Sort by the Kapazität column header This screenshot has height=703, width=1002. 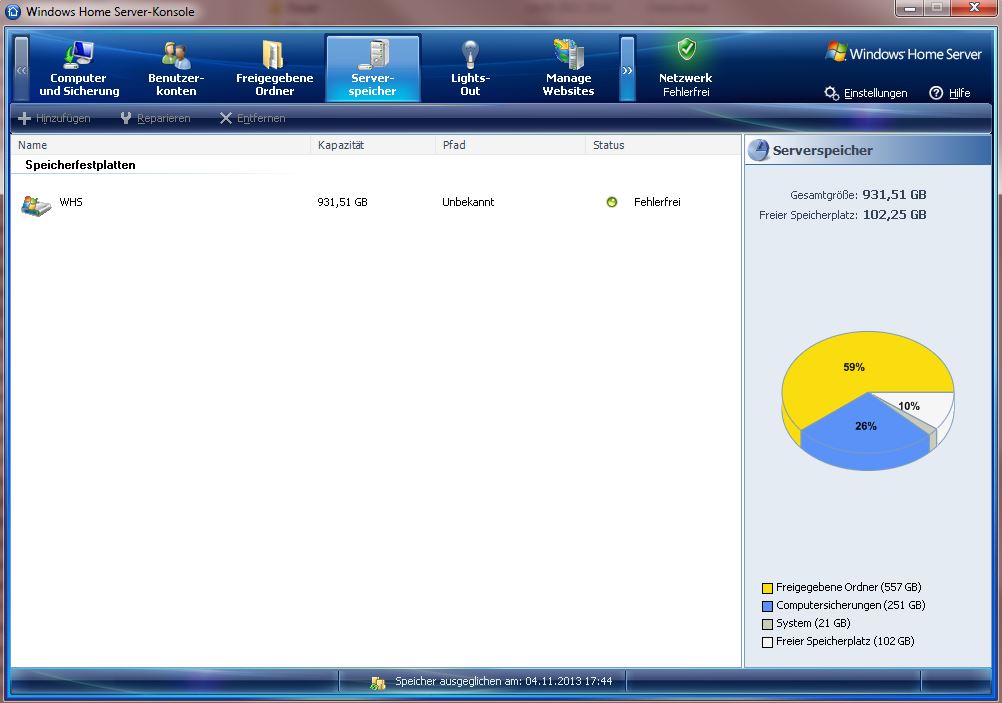click(x=373, y=145)
